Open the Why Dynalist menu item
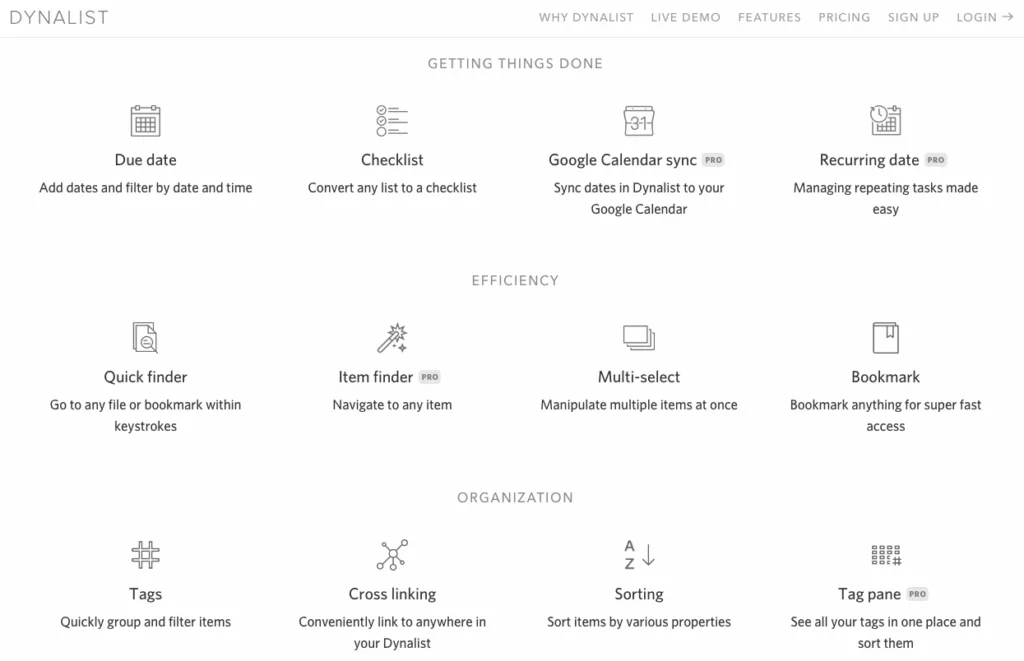The width and height of the screenshot is (1024, 661). pos(586,18)
